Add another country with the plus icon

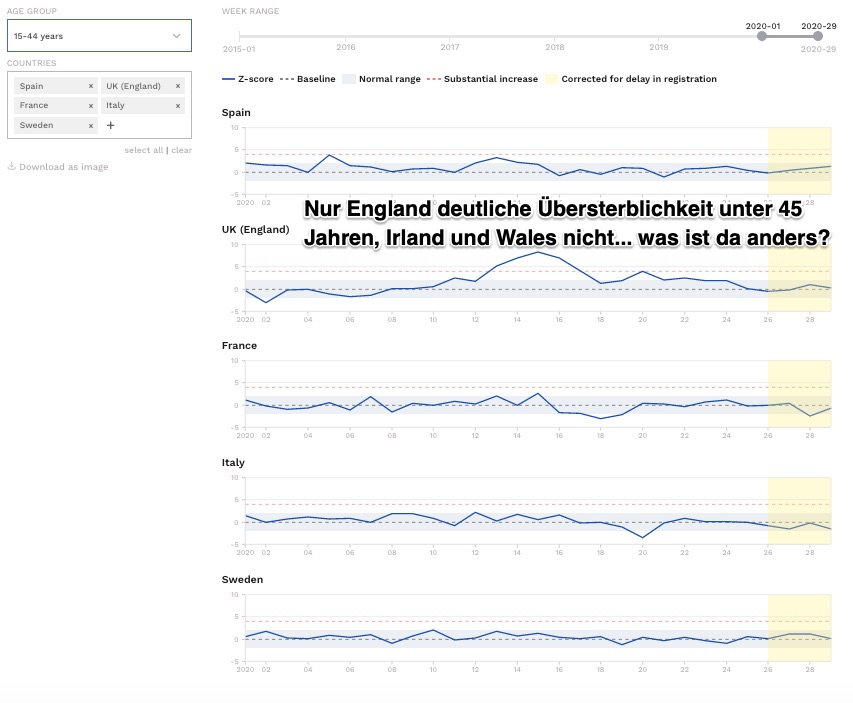pos(110,125)
